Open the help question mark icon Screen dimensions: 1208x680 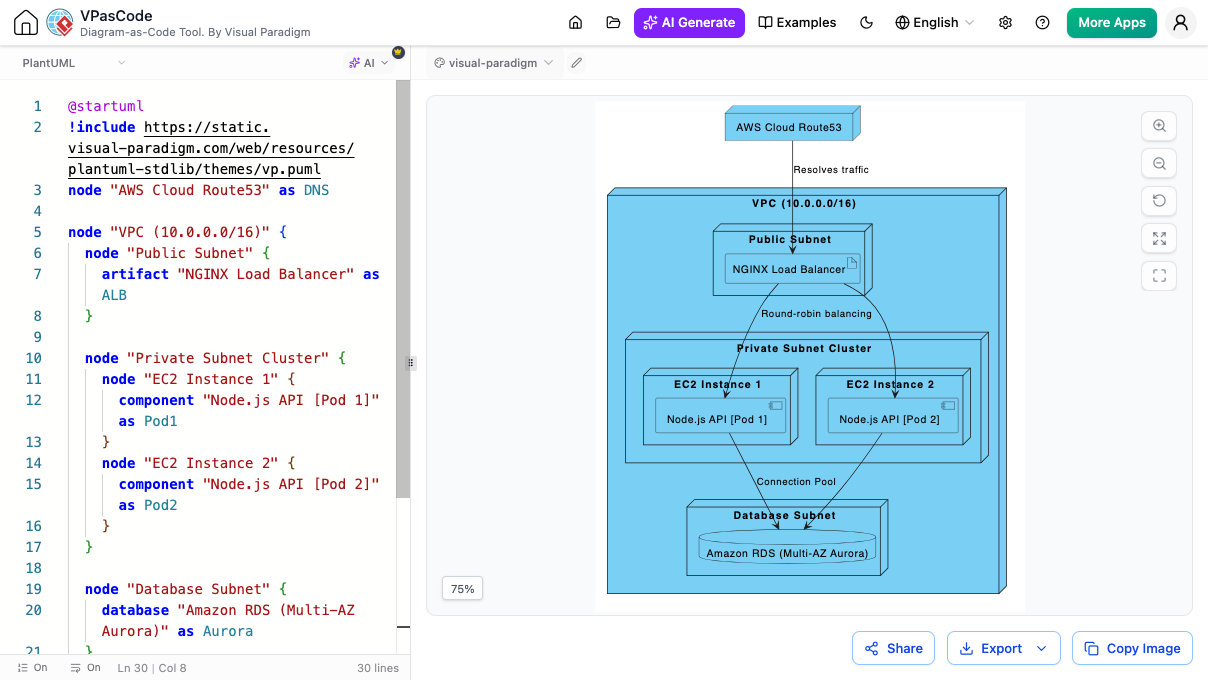point(1042,22)
